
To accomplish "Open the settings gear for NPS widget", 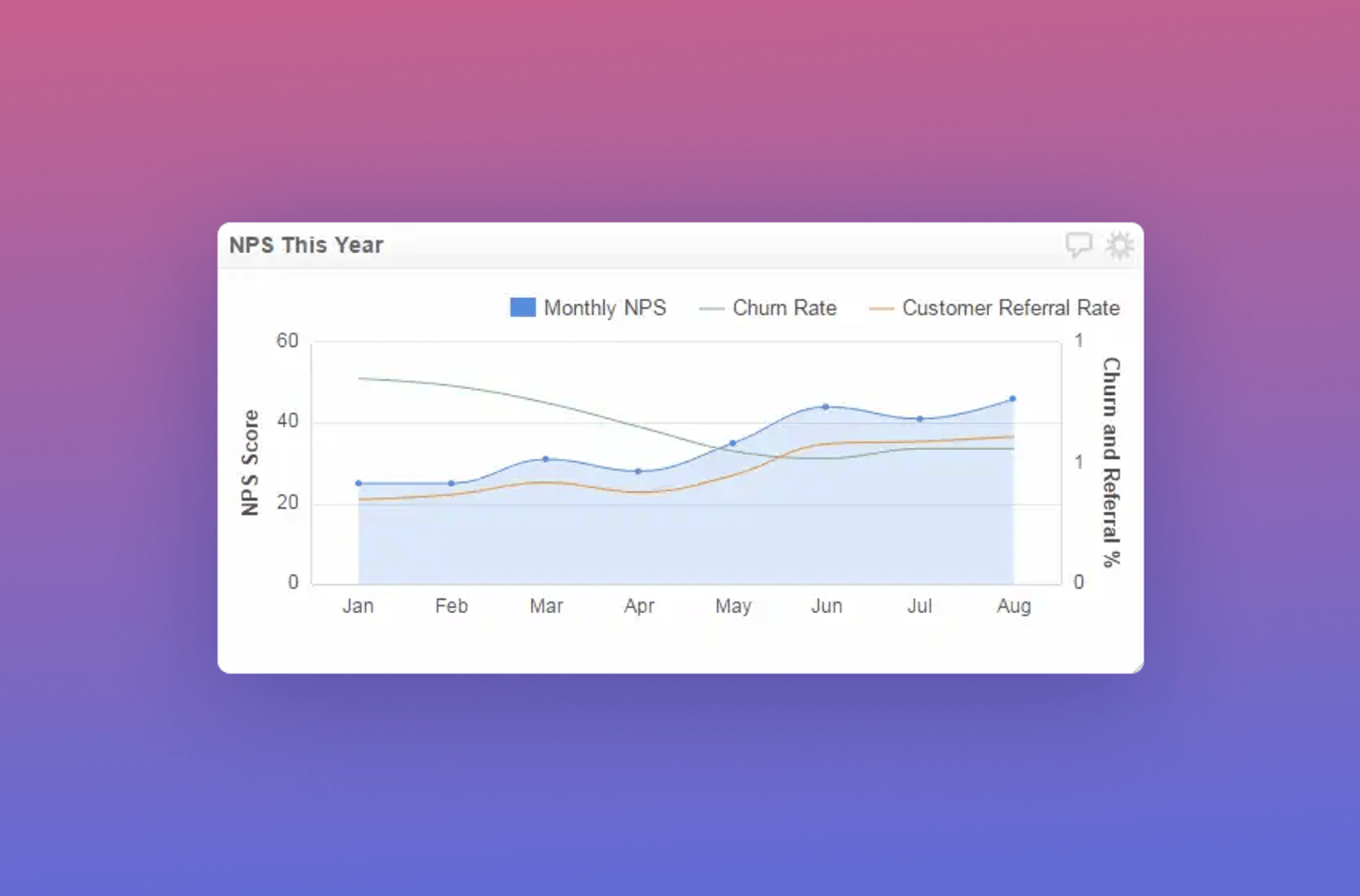I will click(x=1120, y=245).
